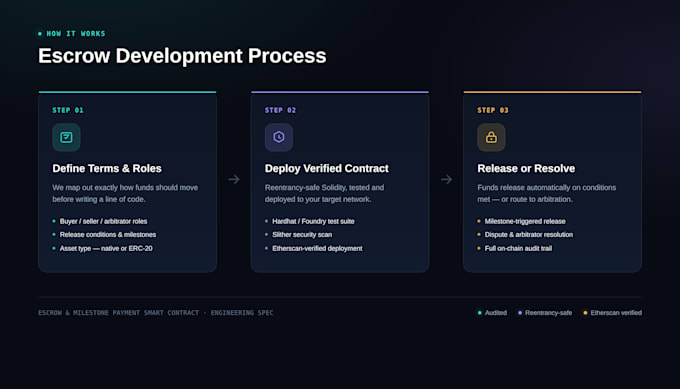Screen dimensions: 680x389
Task: Click the "Release or Resolve" title
Action: (x=526, y=168)
